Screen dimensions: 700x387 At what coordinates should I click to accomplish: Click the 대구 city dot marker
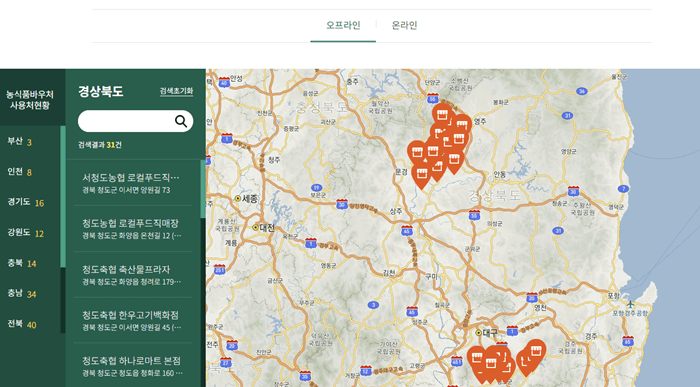(x=479, y=333)
